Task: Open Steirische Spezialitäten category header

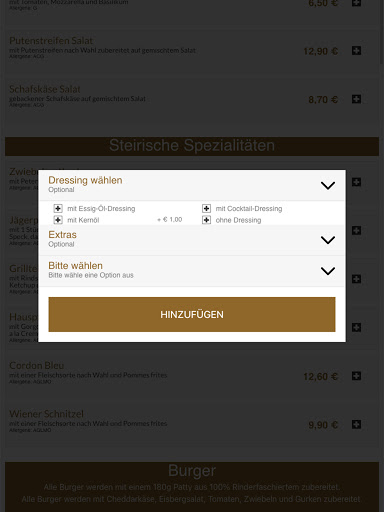Action: point(192,146)
